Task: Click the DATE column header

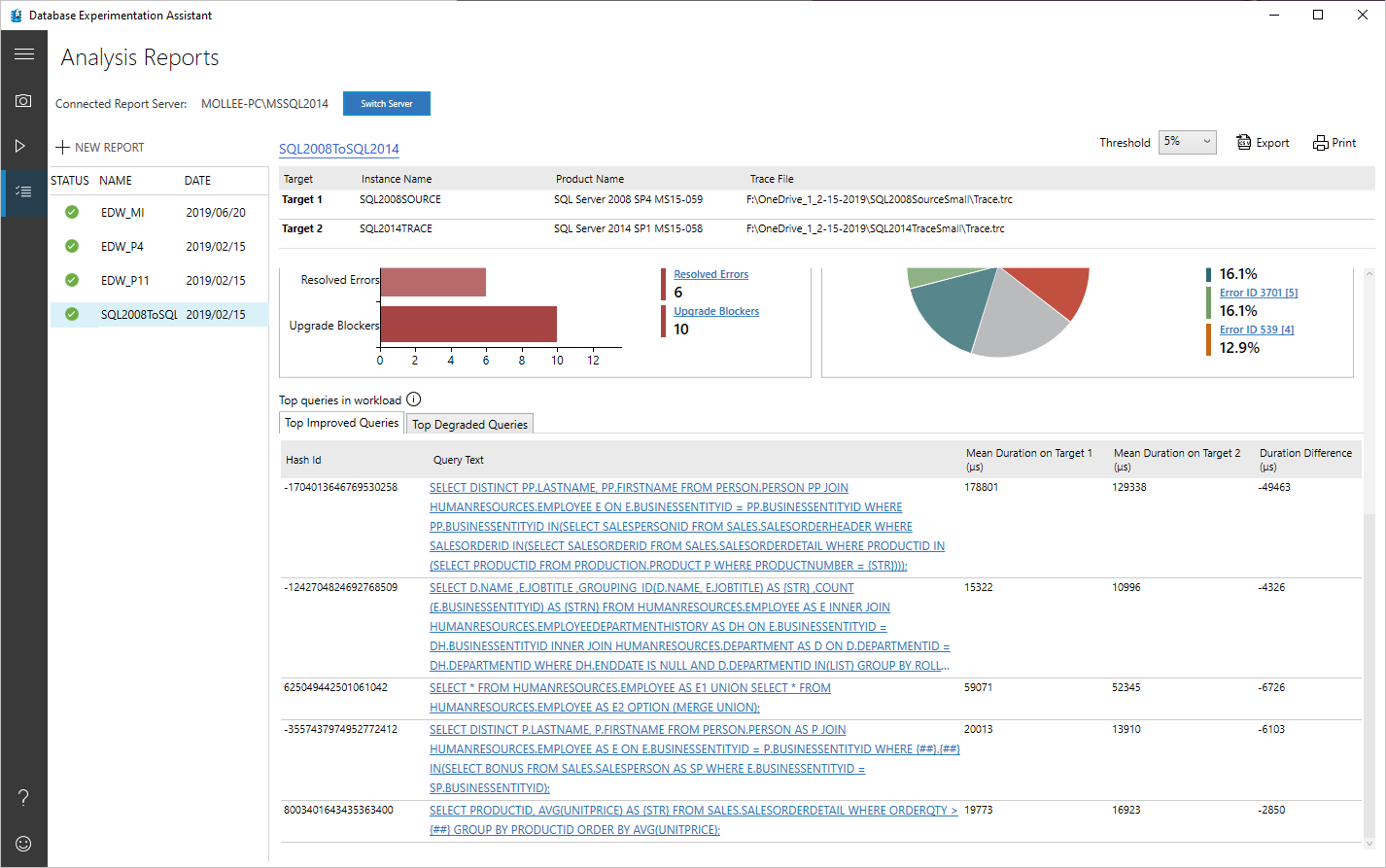Action: pyautogui.click(x=197, y=181)
